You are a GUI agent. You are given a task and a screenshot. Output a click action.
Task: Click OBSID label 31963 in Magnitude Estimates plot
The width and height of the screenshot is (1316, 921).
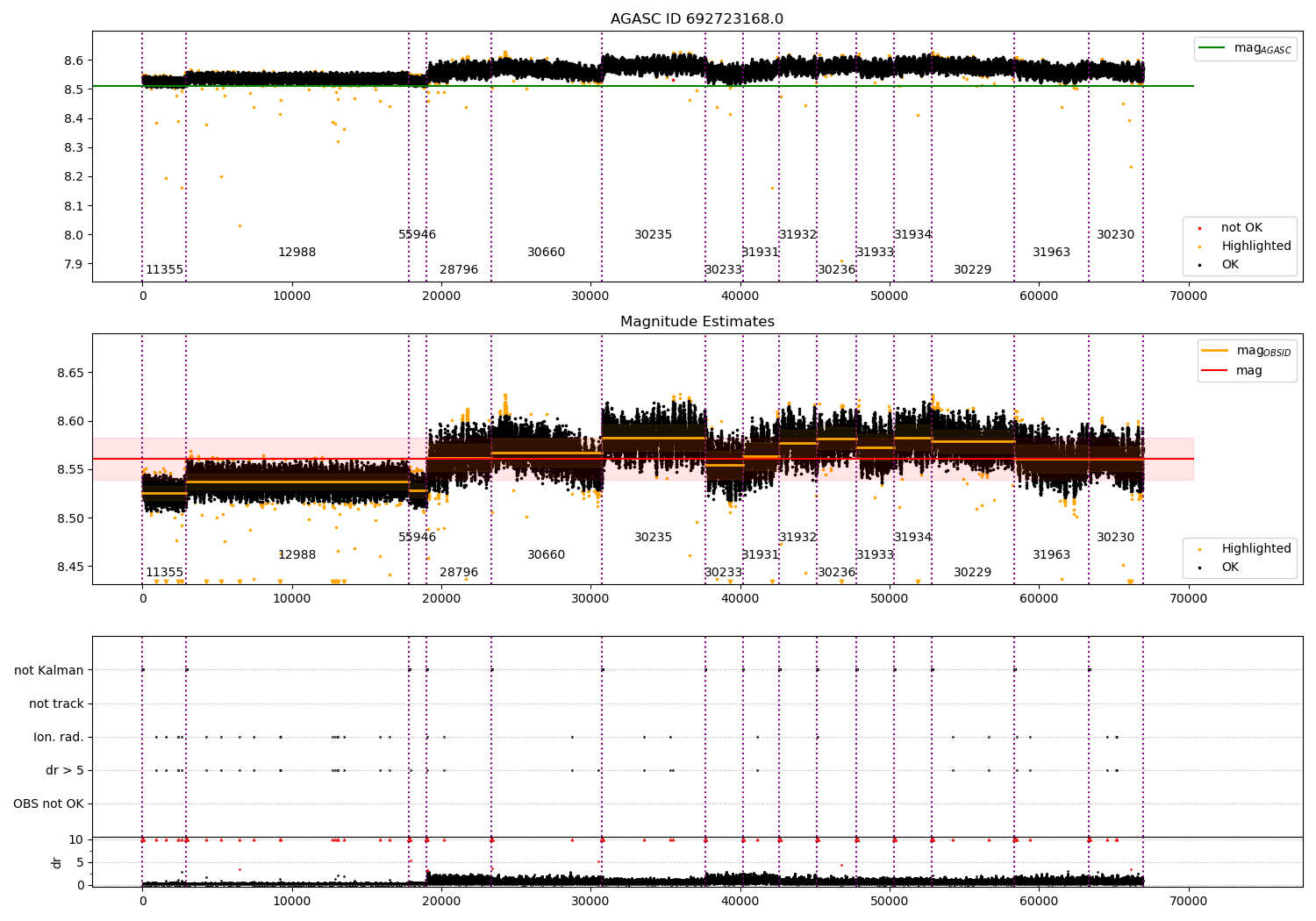point(1052,555)
